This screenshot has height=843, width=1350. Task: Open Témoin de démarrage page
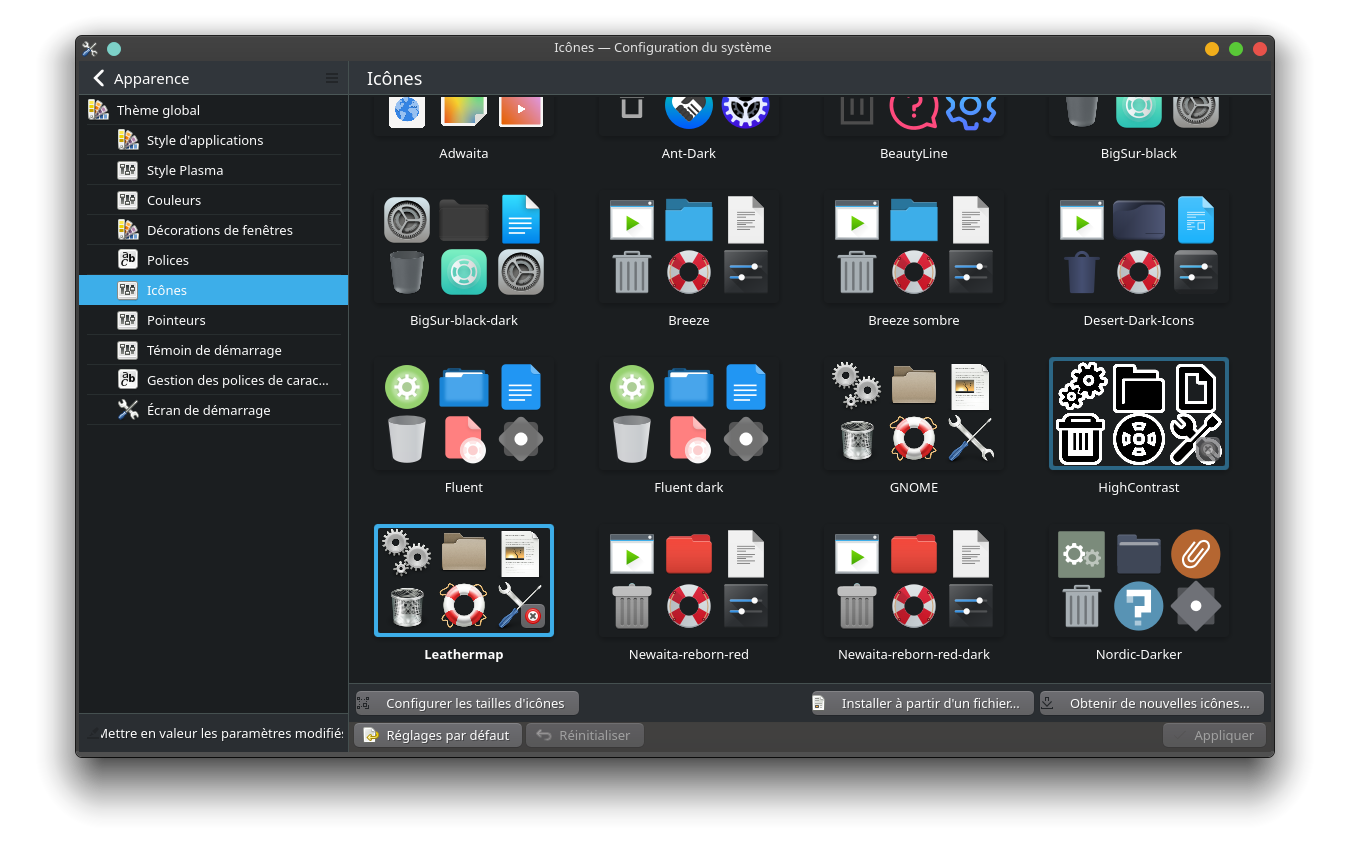point(214,350)
